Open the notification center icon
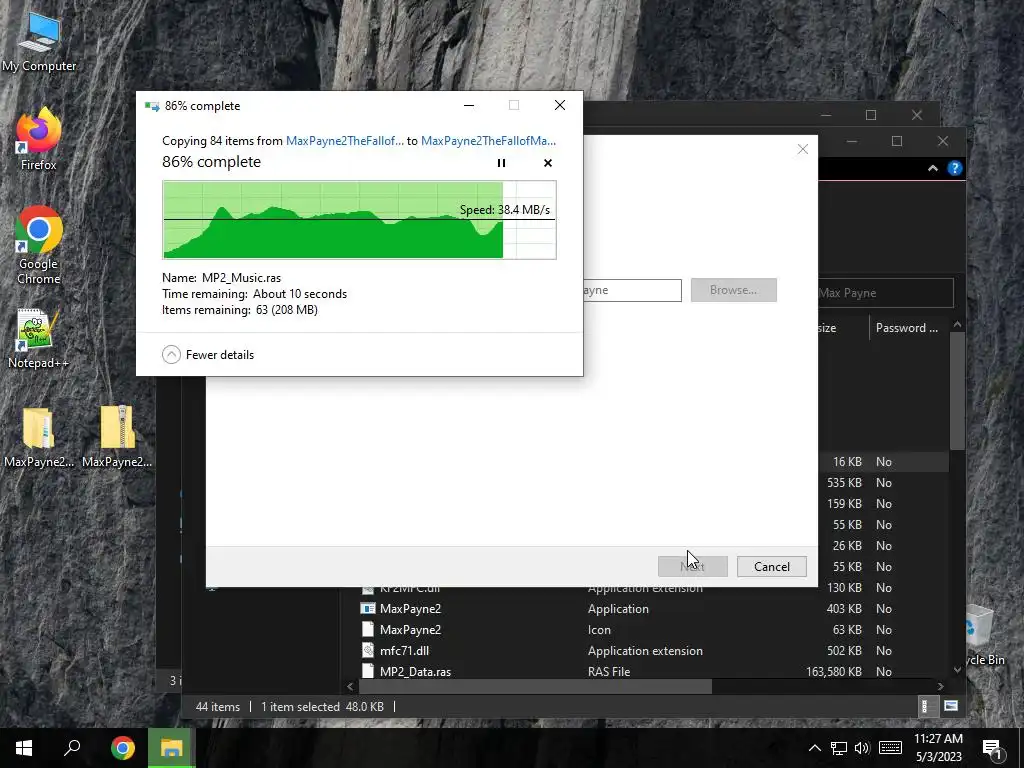The width and height of the screenshot is (1024, 768). pyautogui.click(x=993, y=748)
